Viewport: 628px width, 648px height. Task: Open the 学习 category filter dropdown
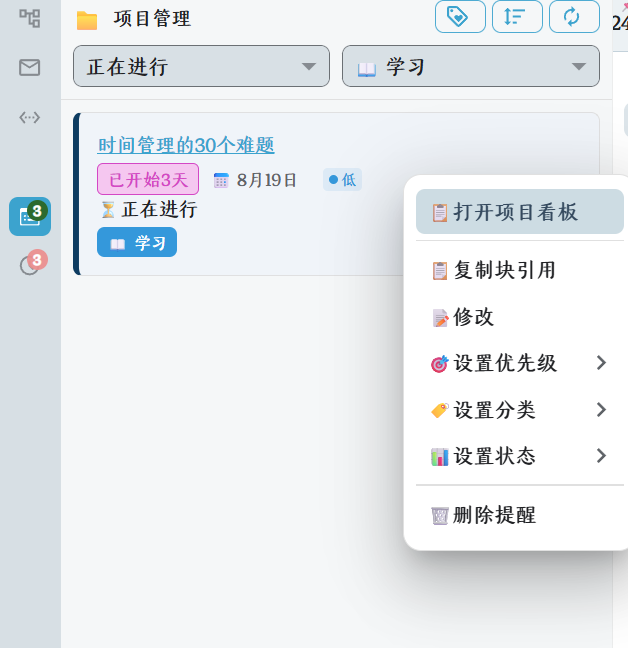point(471,66)
